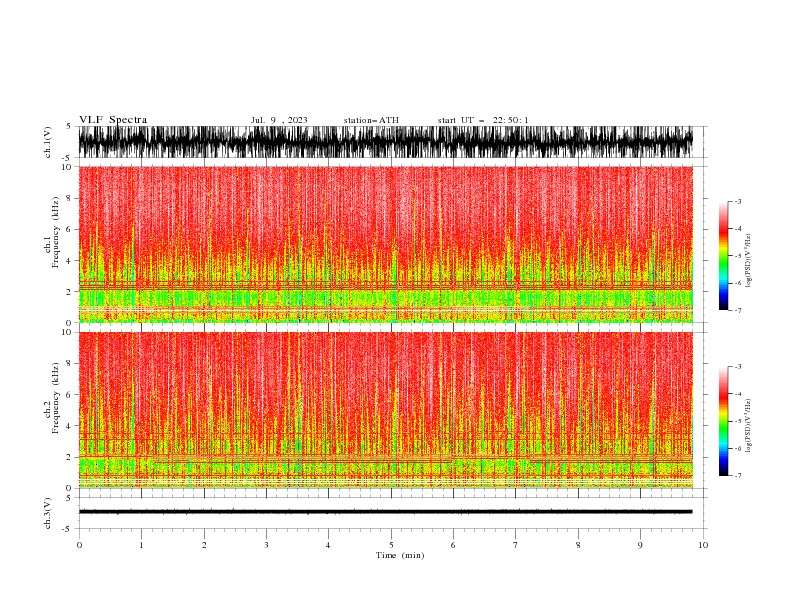The width and height of the screenshot is (792, 612).
Task: Click the ch.3 flat voltage waveform trace
Action: (x=385, y=512)
